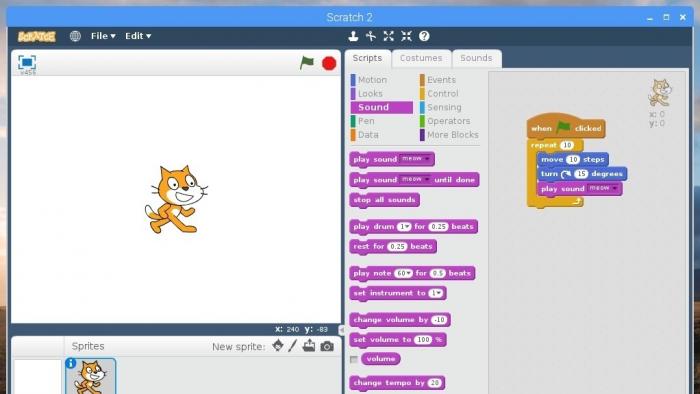Switch to the Scripts tab
This screenshot has height=394, width=700.
367,58
